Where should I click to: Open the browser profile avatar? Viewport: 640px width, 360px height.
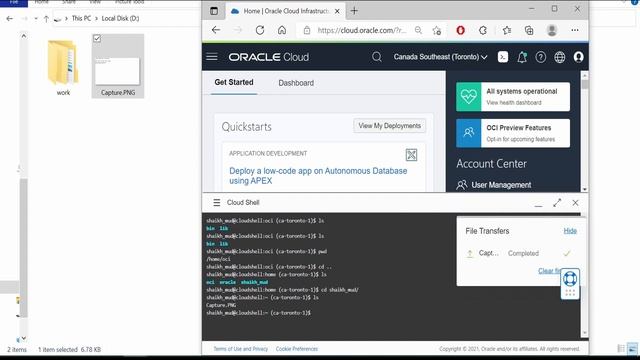pyautogui.click(x=552, y=30)
